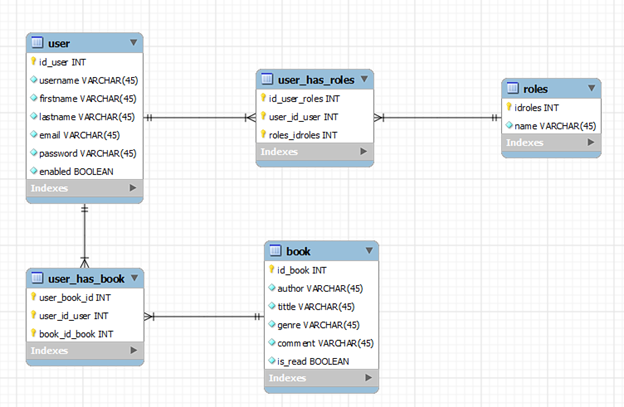This screenshot has width=624, height=407.
Task: Select the enabled BOOLEAN column
Action: (x=76, y=171)
